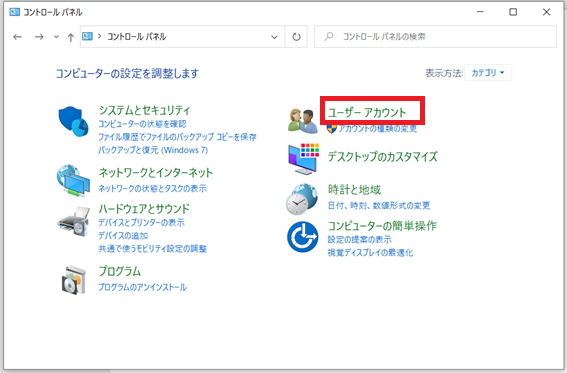Click デバイスの追加 link
The width and height of the screenshot is (567, 373).
click(123, 236)
